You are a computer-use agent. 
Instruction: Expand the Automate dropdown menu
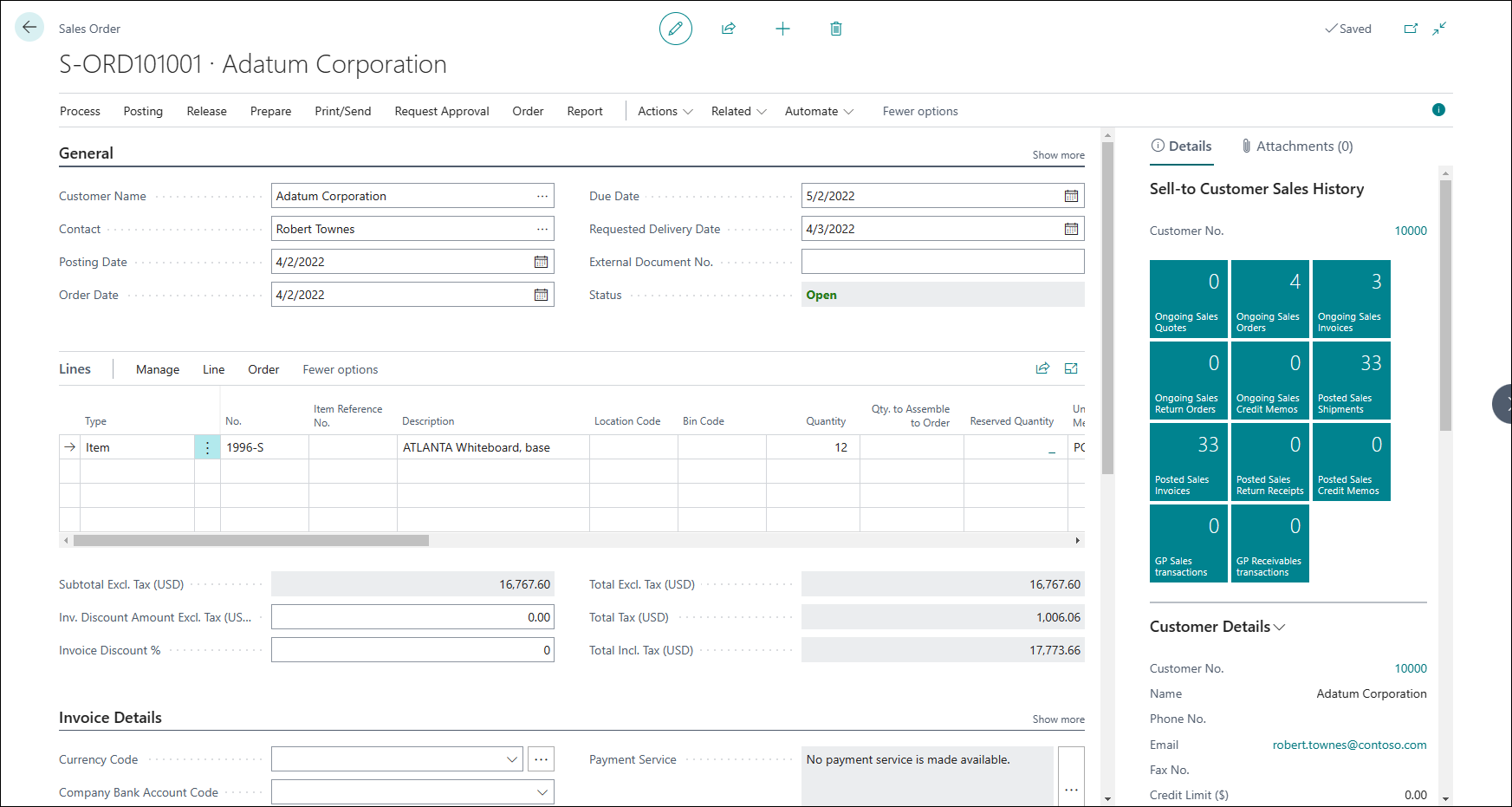(820, 111)
